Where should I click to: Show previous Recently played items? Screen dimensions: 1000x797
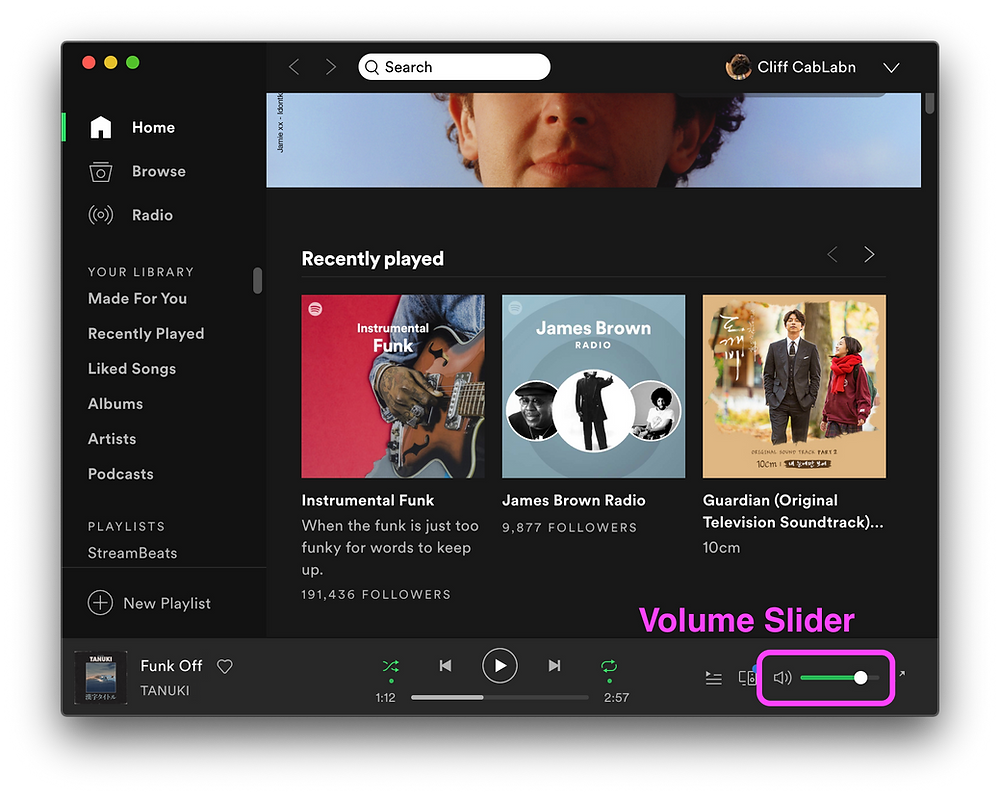[x=832, y=255]
